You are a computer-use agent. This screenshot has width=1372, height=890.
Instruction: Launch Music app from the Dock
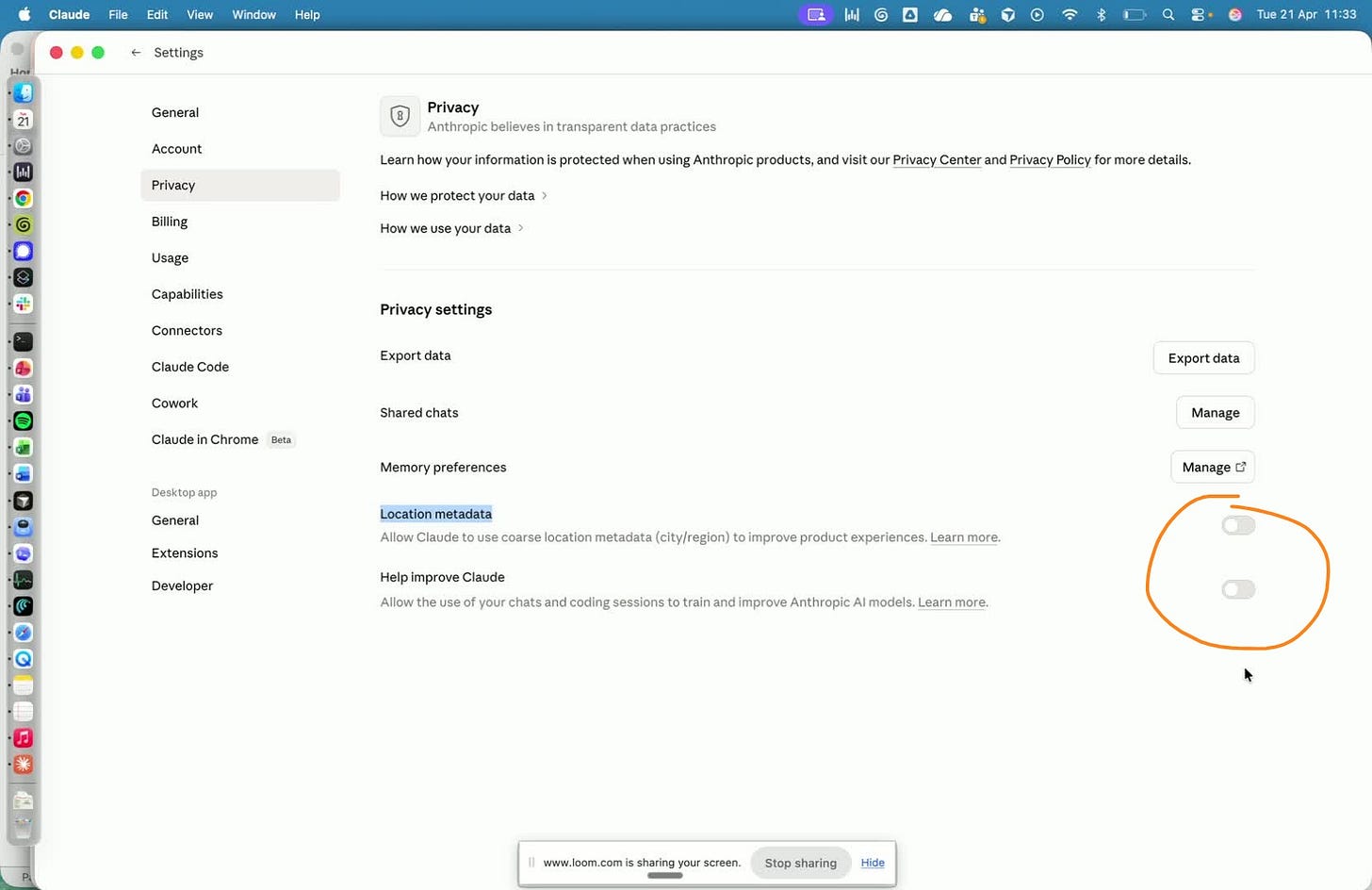[x=24, y=738]
